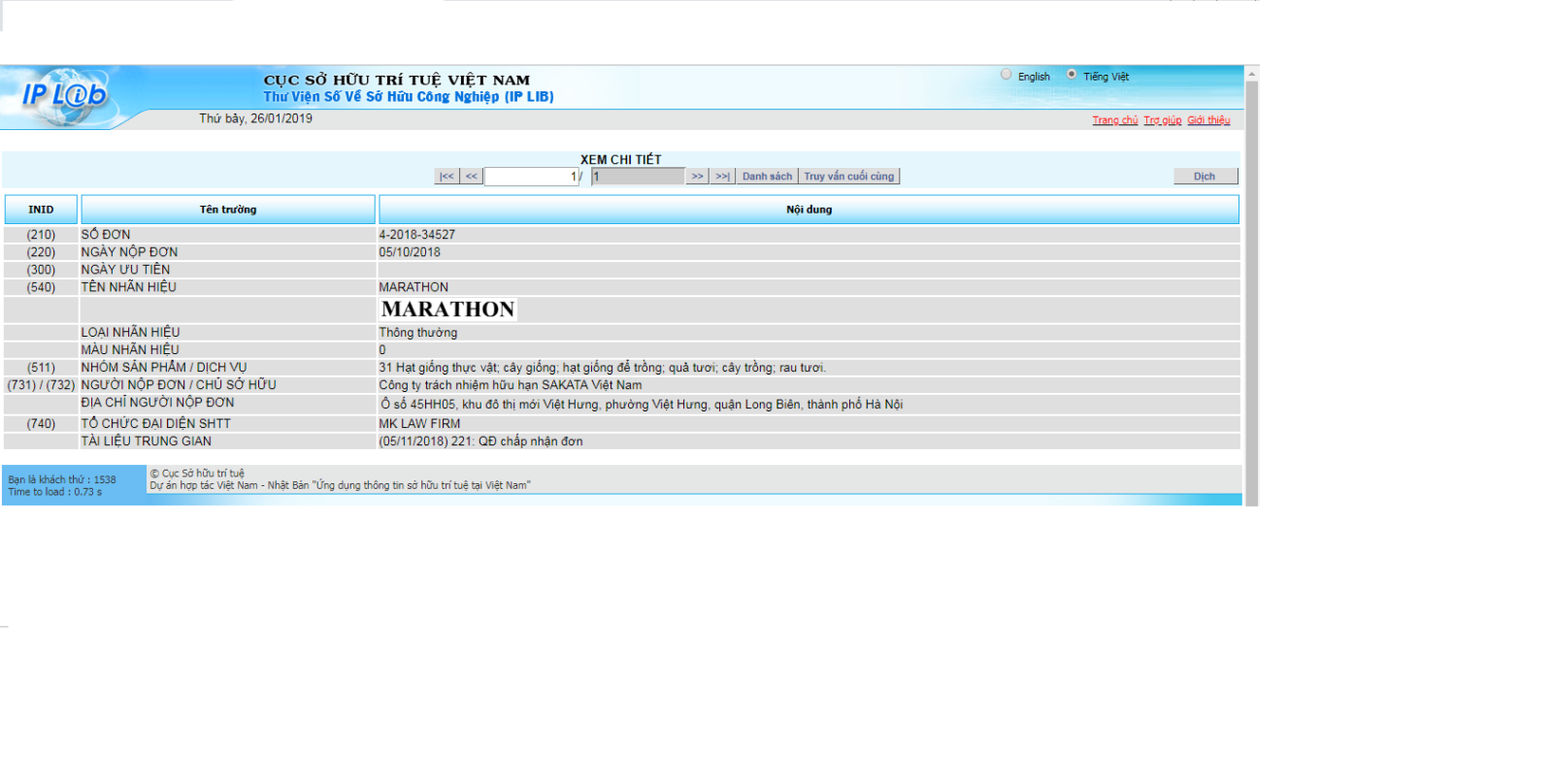The width and height of the screenshot is (1553, 784).
Task: Click the SỐ ĐƠN field label
Action: [106, 235]
